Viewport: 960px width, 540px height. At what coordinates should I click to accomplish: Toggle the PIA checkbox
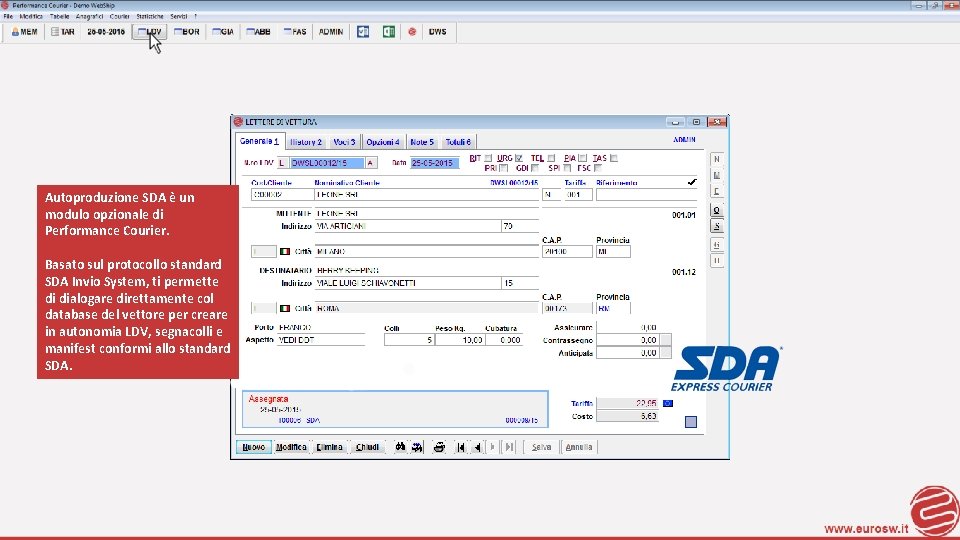tap(583, 159)
